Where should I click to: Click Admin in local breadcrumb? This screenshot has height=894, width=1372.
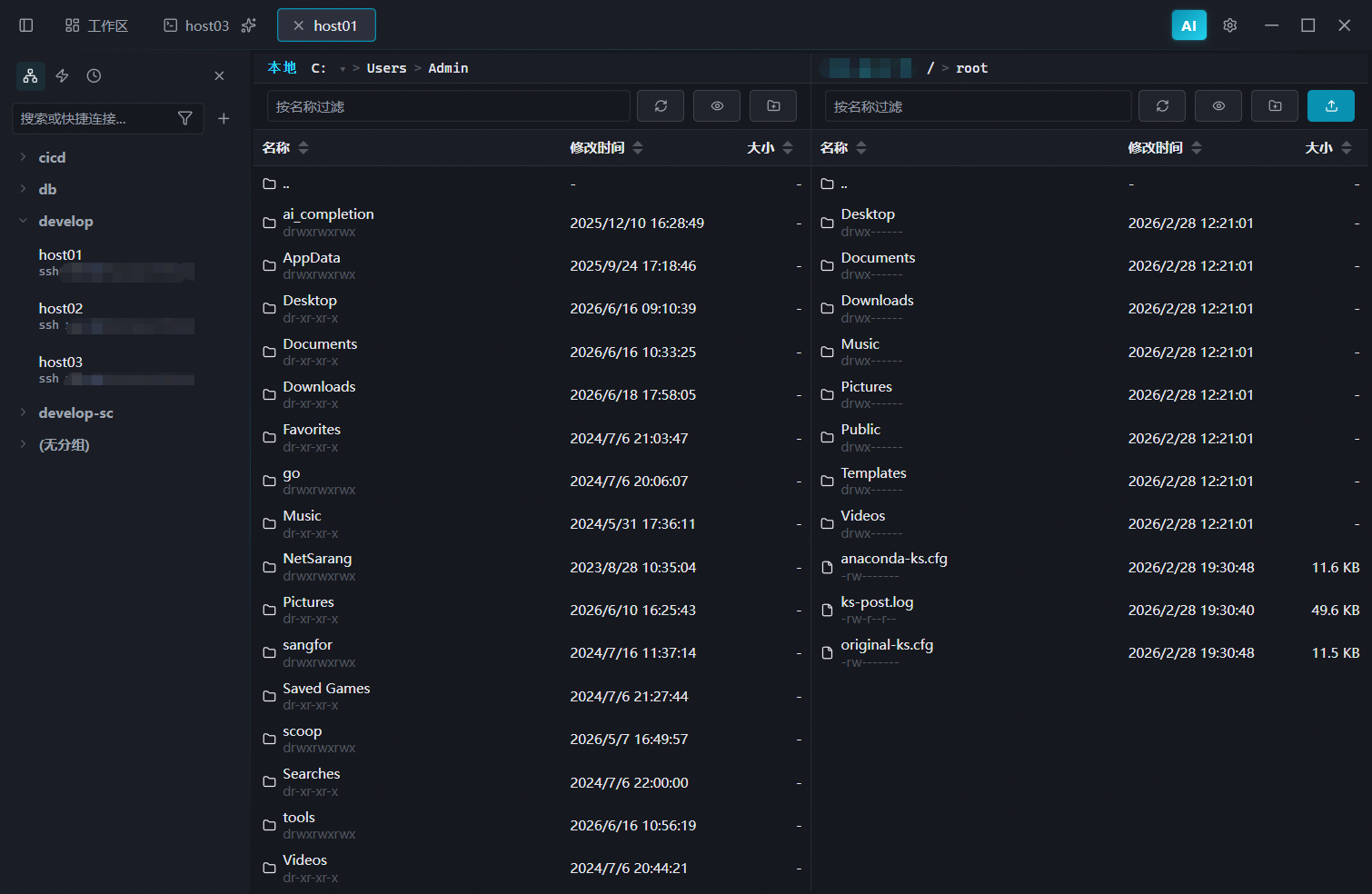click(448, 68)
